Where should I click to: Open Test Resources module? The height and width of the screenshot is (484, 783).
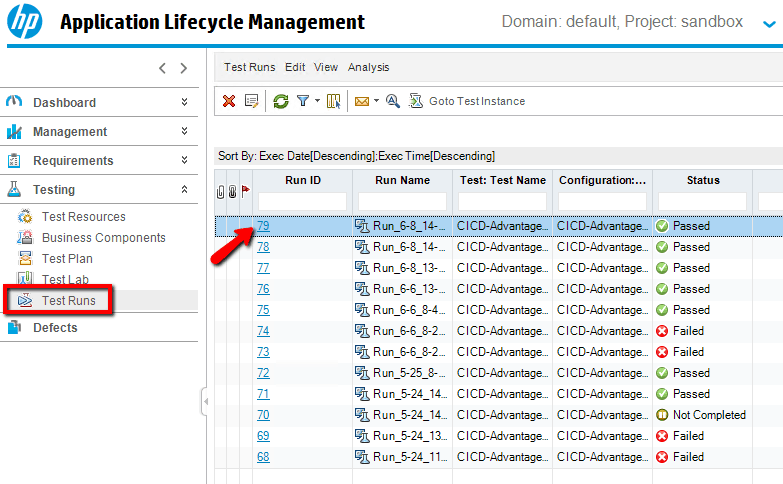[x=83, y=217]
